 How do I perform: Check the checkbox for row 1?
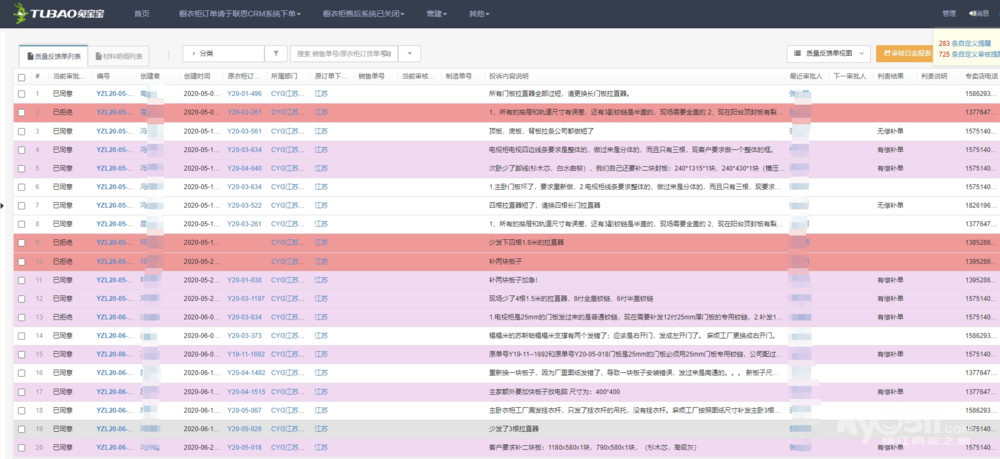pos(22,93)
